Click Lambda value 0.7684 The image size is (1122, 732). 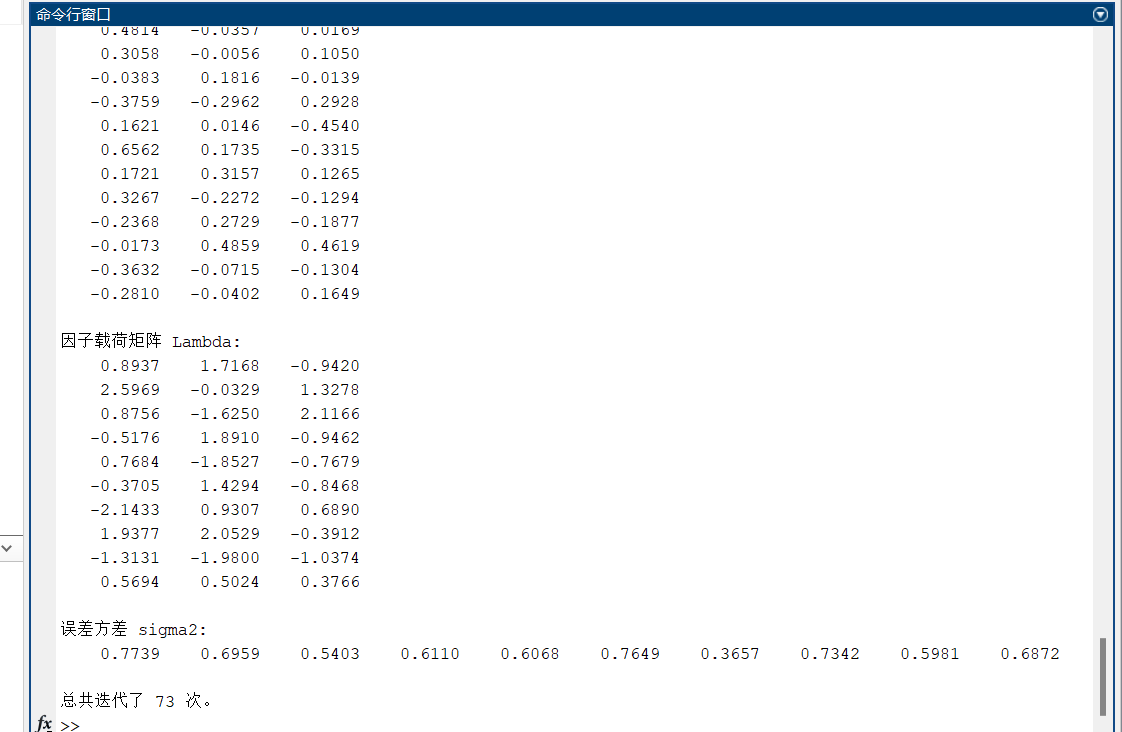pos(130,462)
